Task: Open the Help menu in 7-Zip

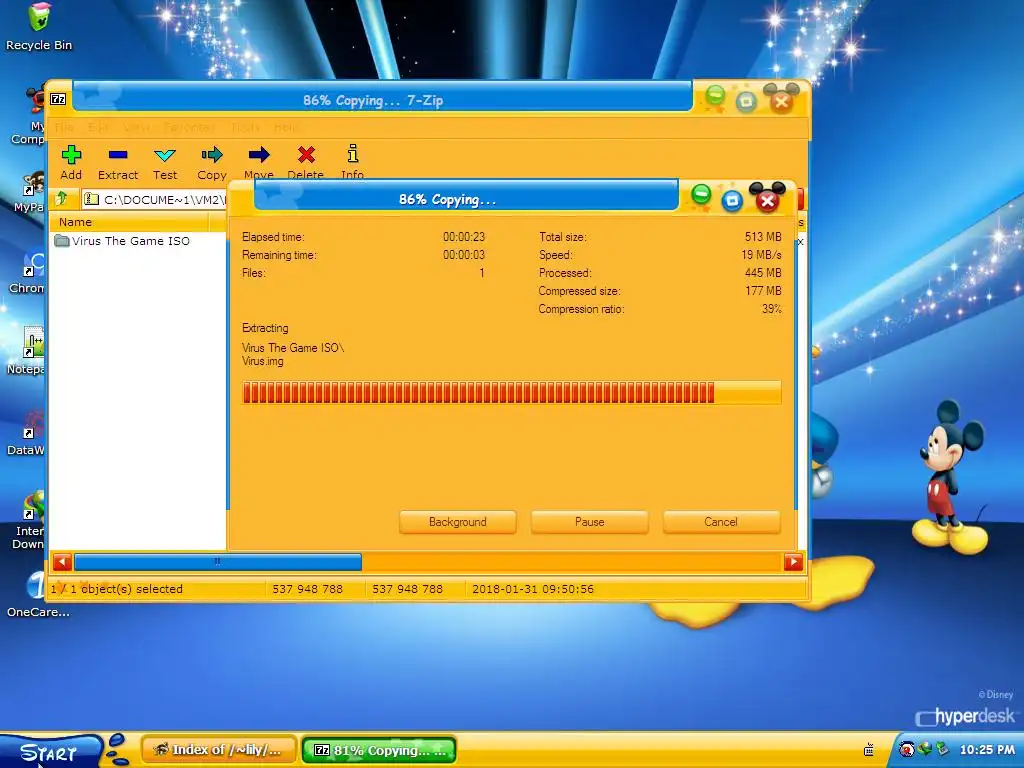Action: 287,127
